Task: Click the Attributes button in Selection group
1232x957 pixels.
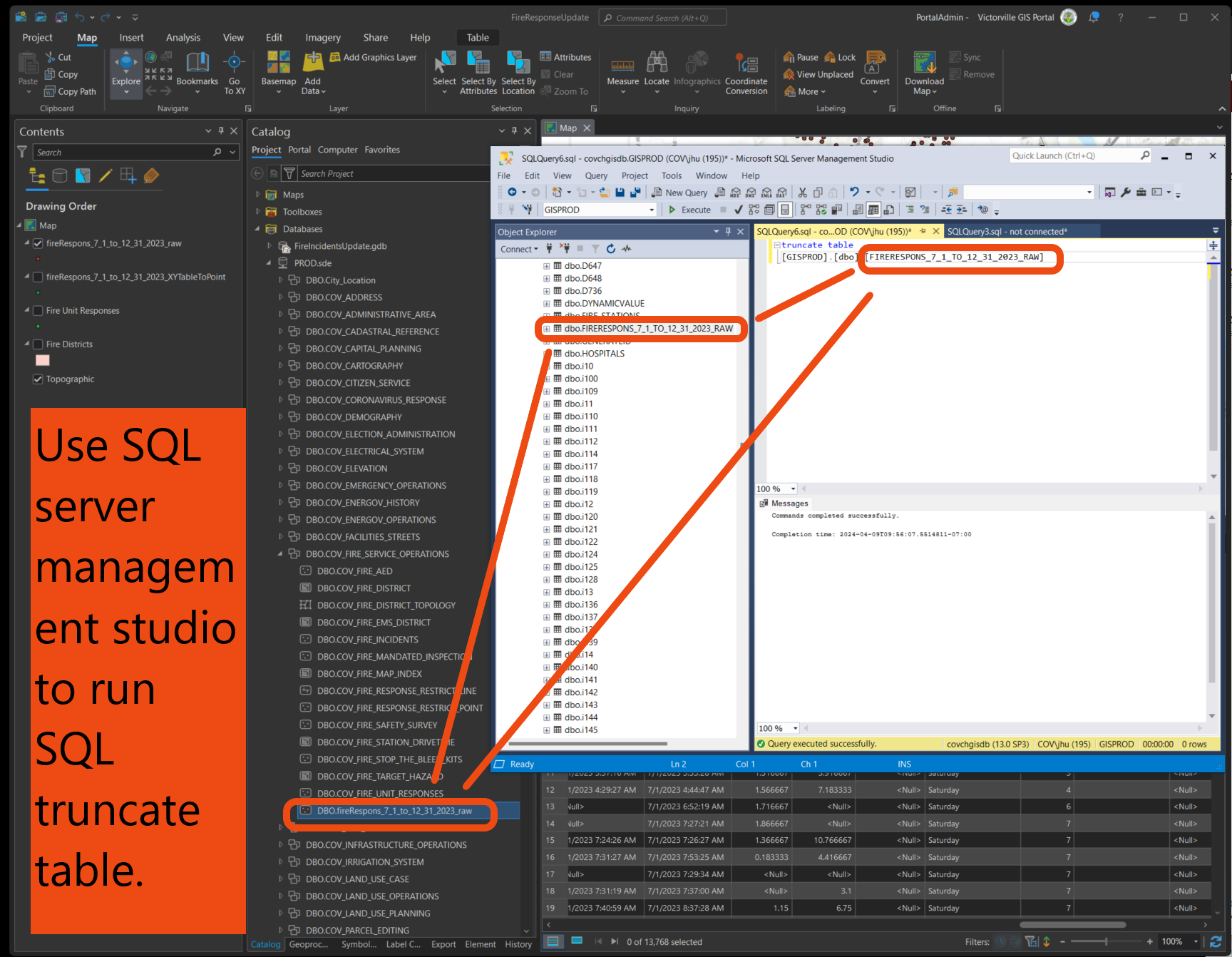Action: pos(565,57)
